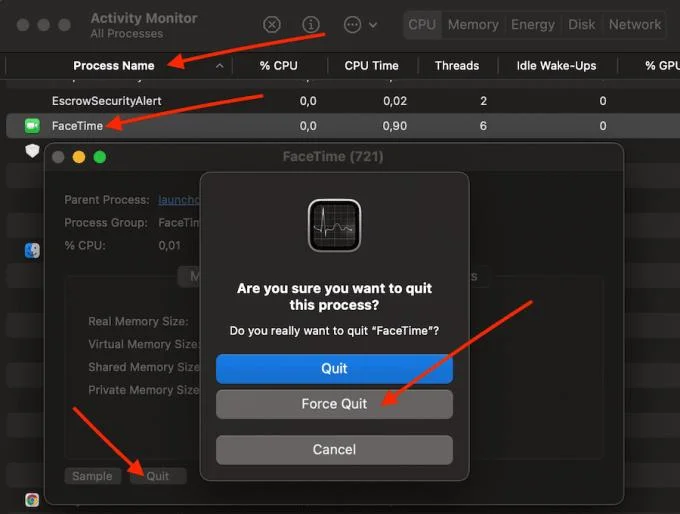Click the Real Memory Size label
This screenshot has width=680, height=514.
tap(138, 321)
